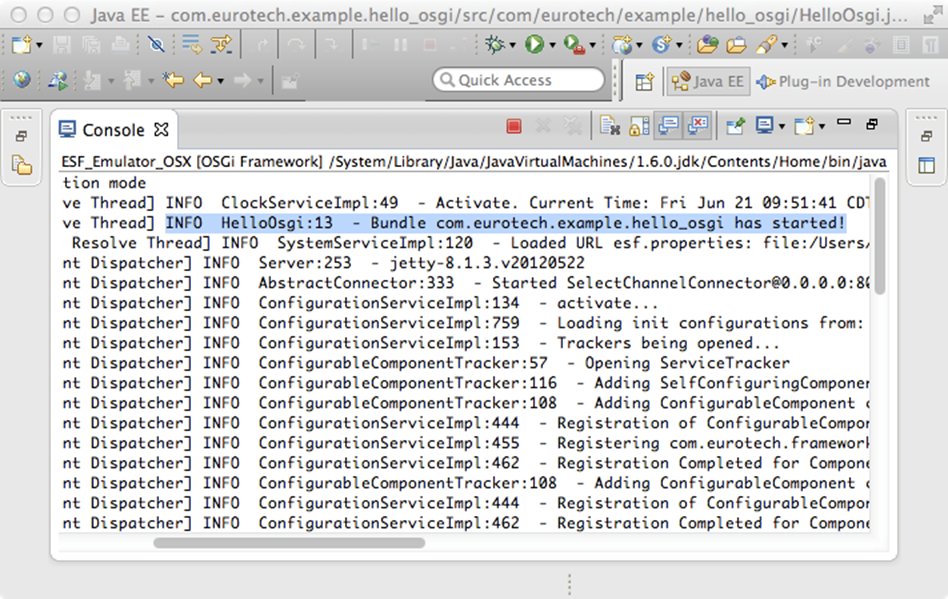Click the Run on Server icon
948x599 pixels.
pos(57,80)
